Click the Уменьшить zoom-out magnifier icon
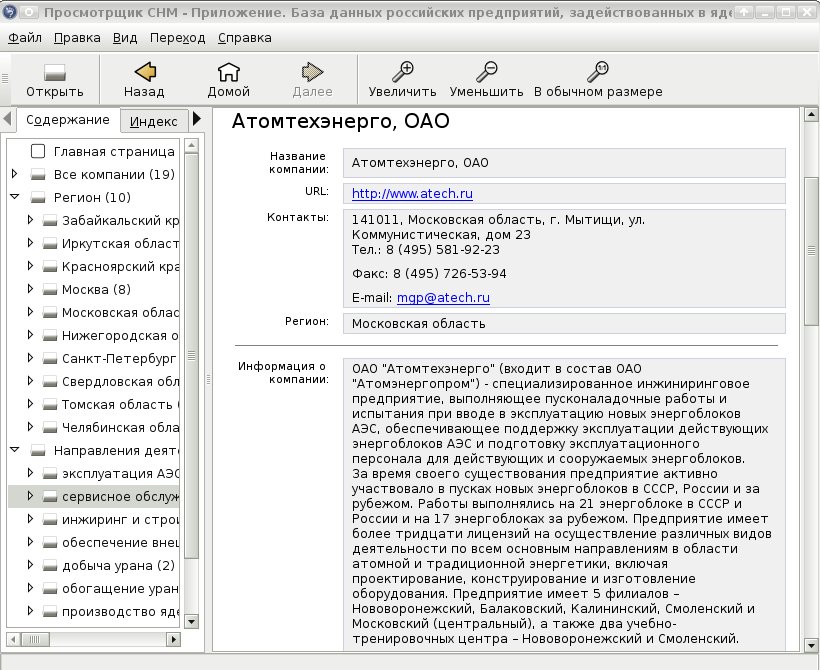This screenshot has width=820, height=670. click(486, 72)
